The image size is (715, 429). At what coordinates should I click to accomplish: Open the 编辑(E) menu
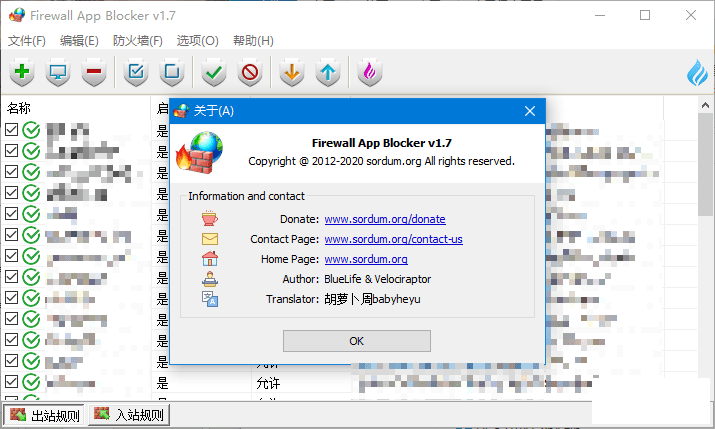[79, 41]
